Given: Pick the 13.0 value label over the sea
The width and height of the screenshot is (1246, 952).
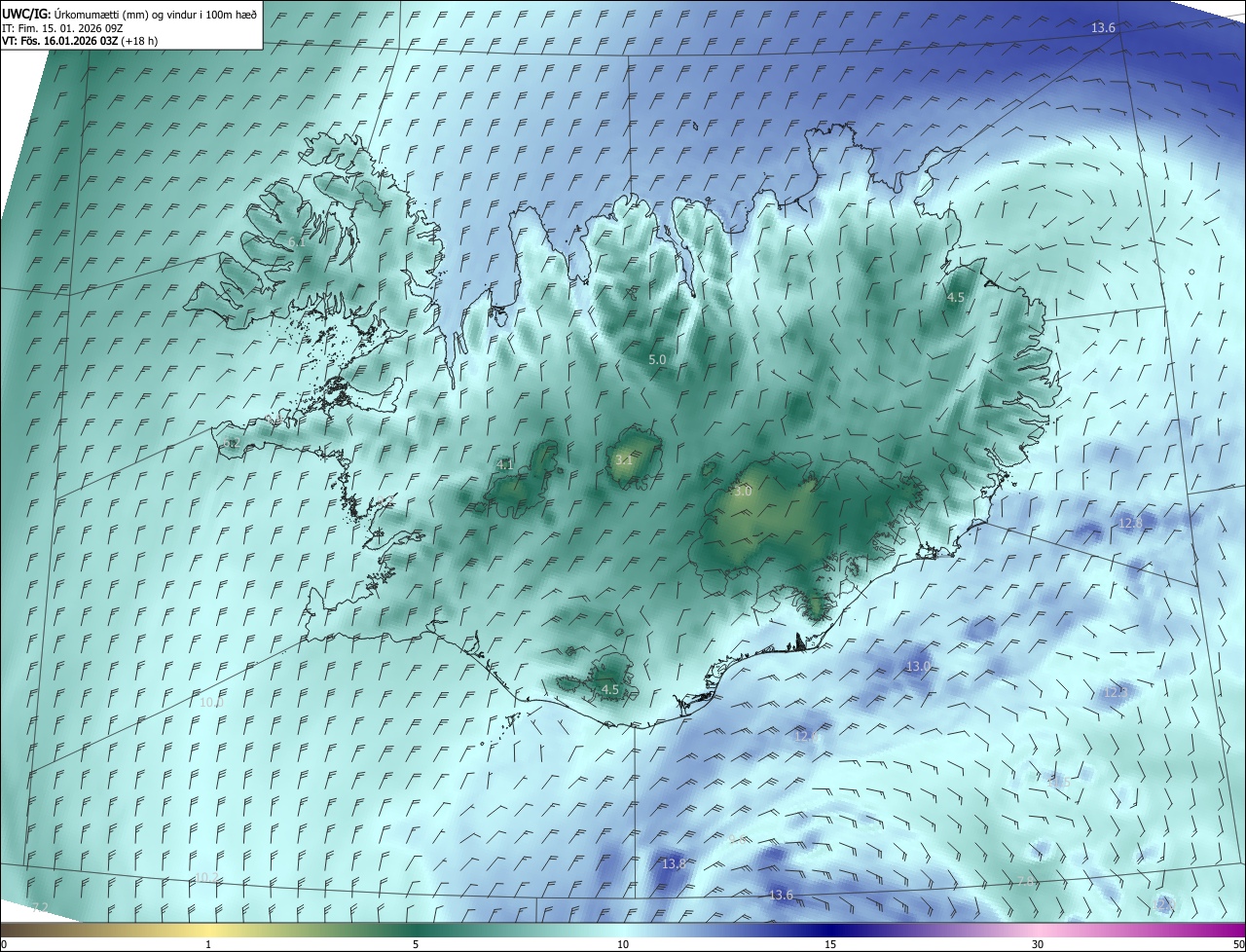Looking at the screenshot, I should 919,667.
